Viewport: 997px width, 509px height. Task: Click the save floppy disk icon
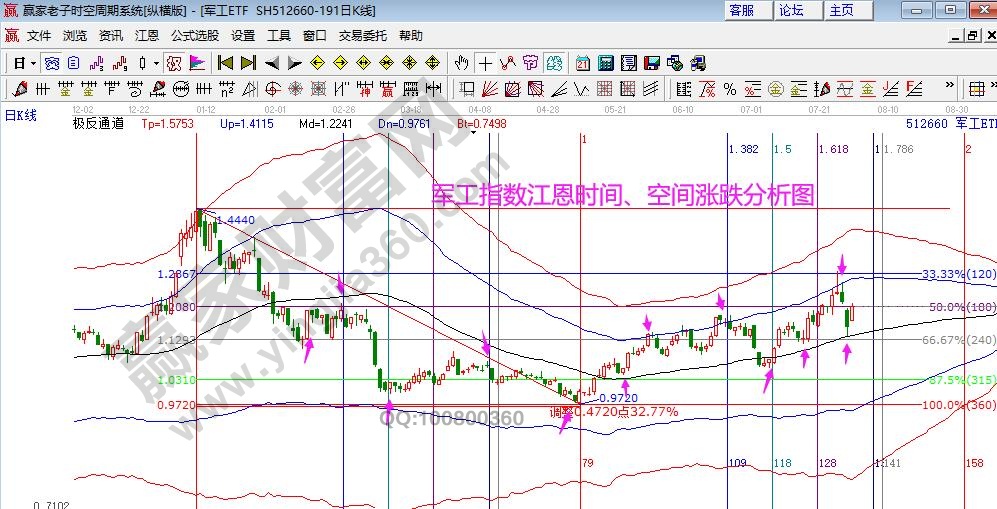coord(652,62)
